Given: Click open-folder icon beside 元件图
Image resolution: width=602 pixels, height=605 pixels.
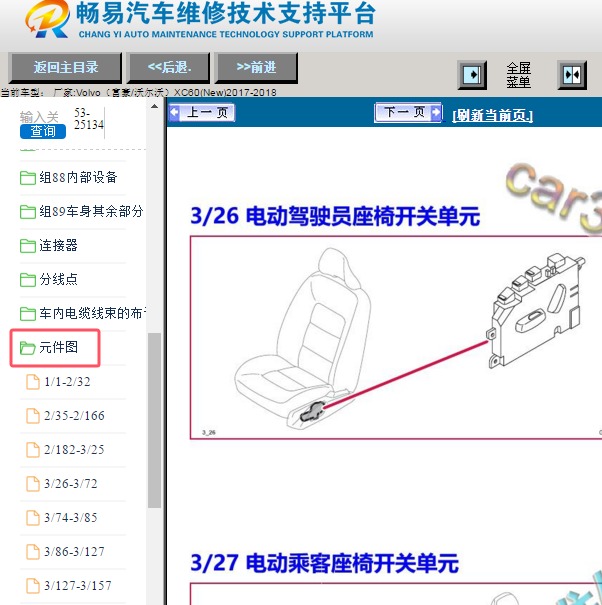Looking at the screenshot, I should [28, 348].
